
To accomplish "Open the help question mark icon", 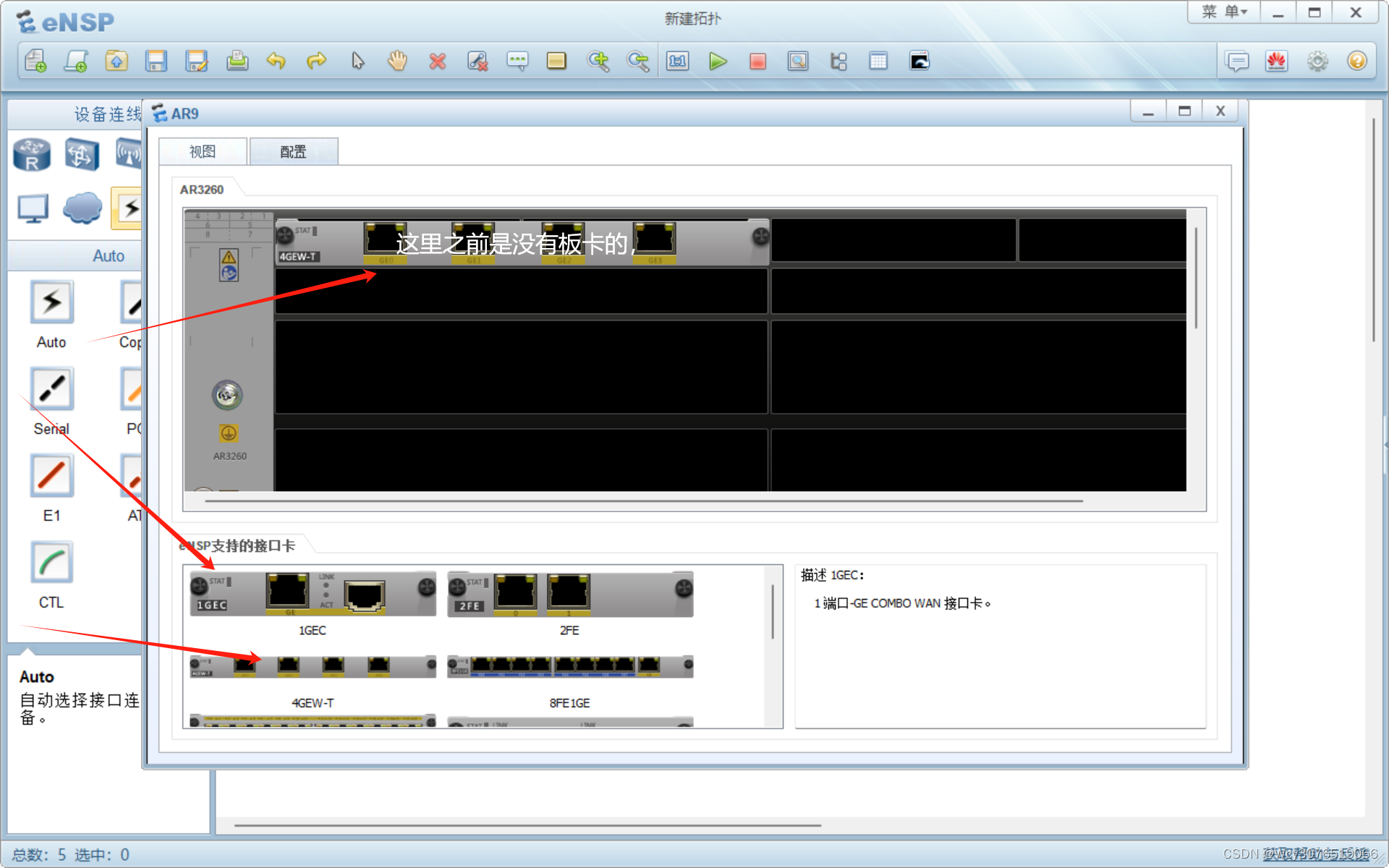I will (1357, 61).
